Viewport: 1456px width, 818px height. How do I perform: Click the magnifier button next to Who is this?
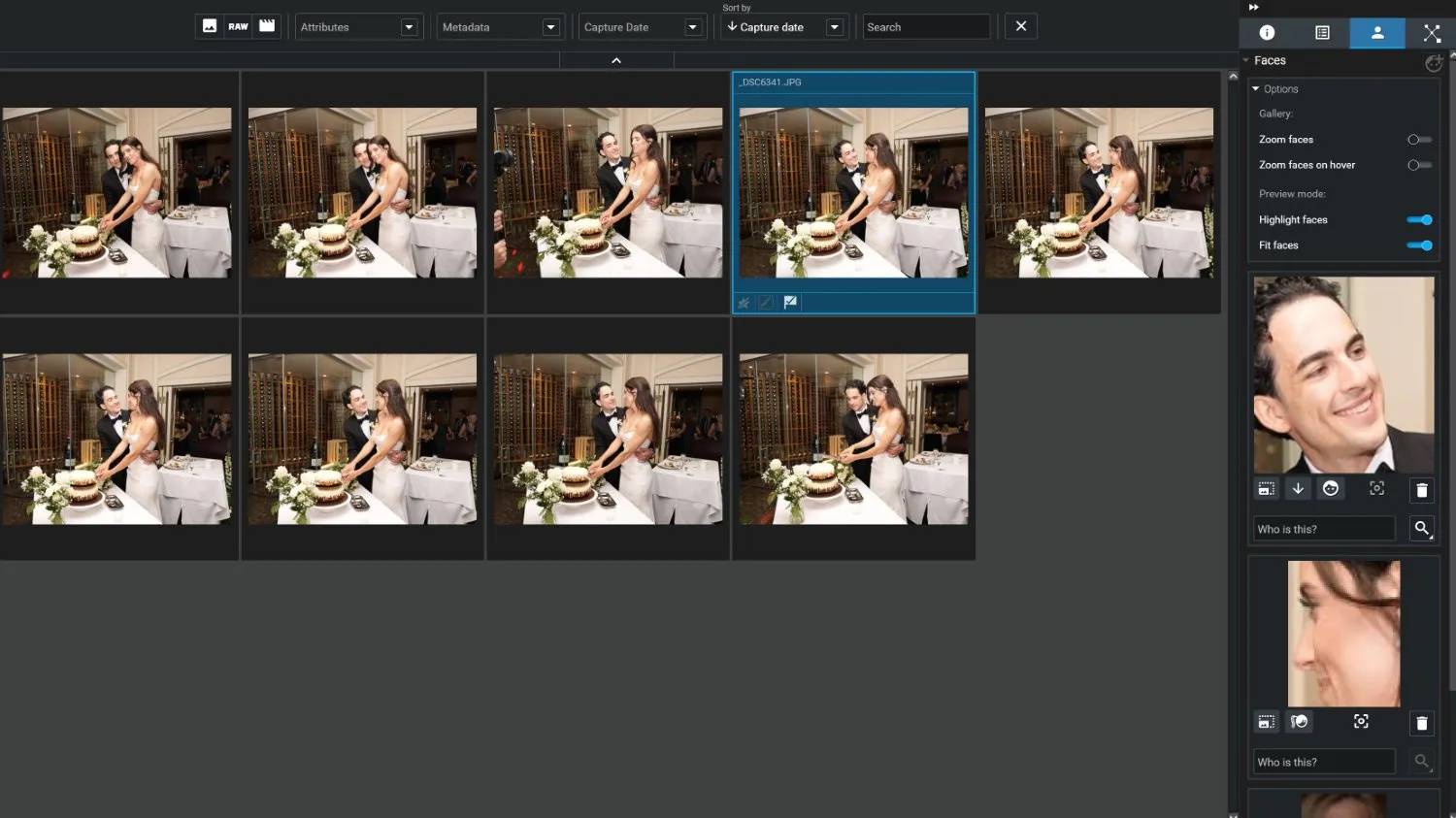[x=1421, y=528]
